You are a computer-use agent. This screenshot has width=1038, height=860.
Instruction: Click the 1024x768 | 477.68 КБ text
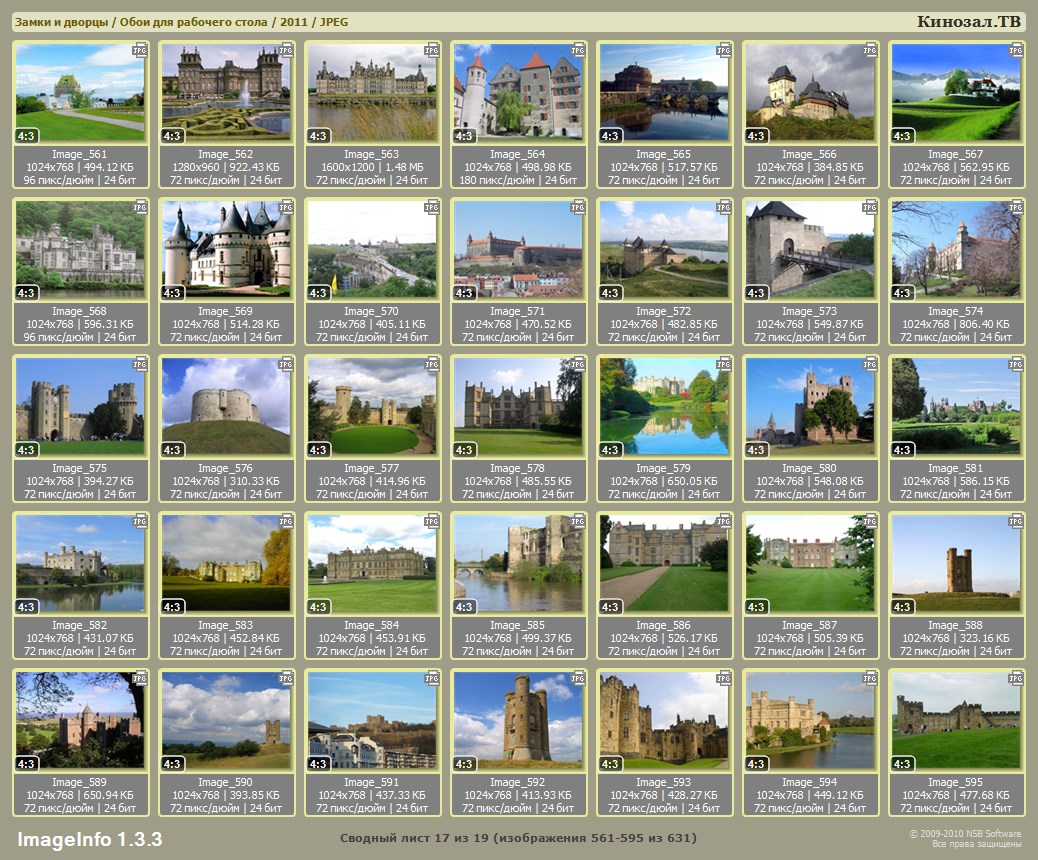click(x=956, y=795)
